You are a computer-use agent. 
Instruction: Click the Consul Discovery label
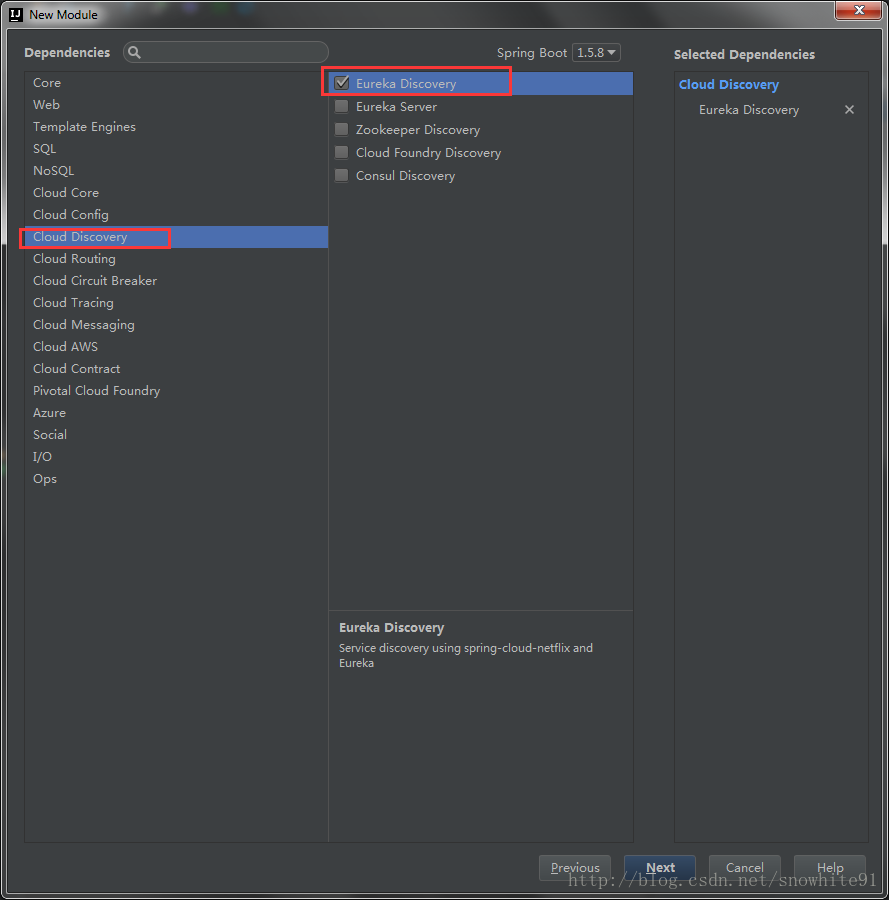(405, 176)
